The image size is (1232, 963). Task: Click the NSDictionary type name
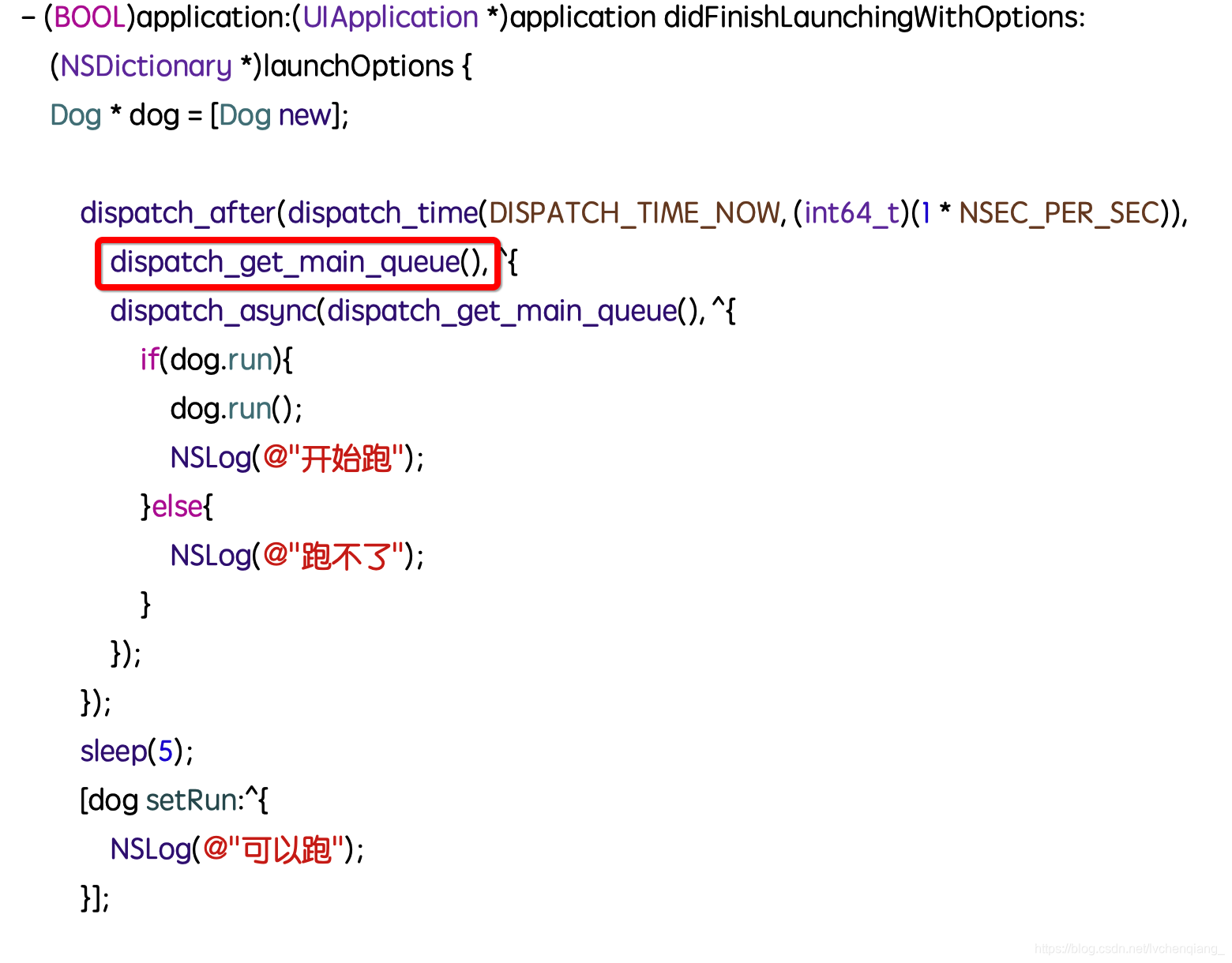click(146, 66)
